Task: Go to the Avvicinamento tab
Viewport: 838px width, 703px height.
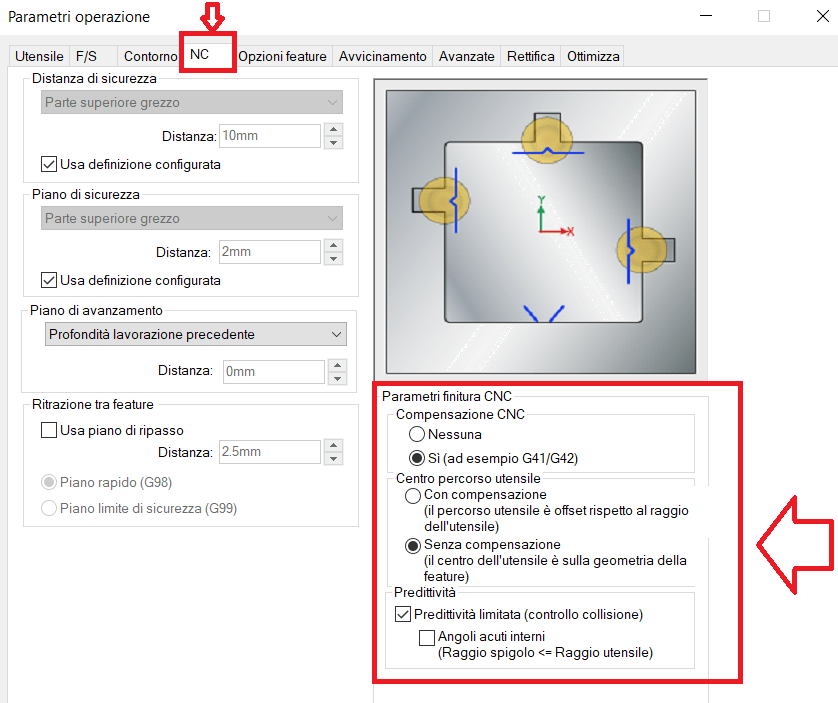Action: pos(383,56)
